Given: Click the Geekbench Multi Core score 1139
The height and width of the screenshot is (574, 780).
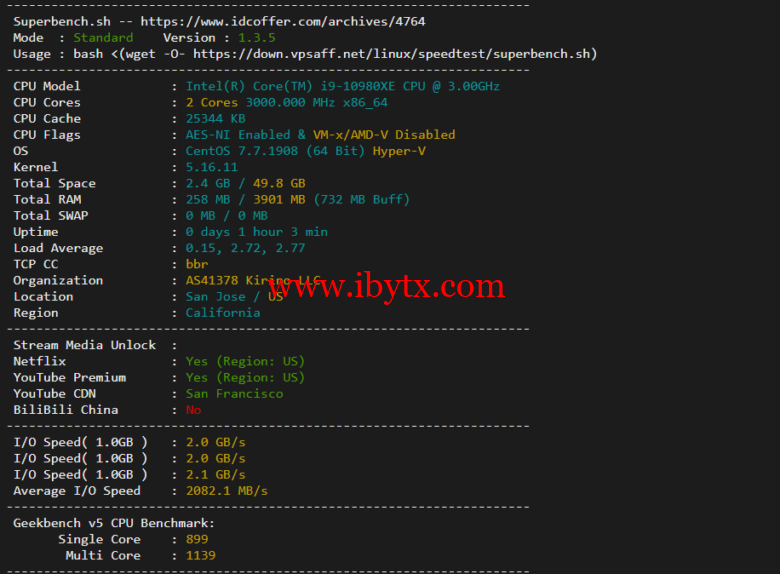Looking at the screenshot, I should click(201, 555).
